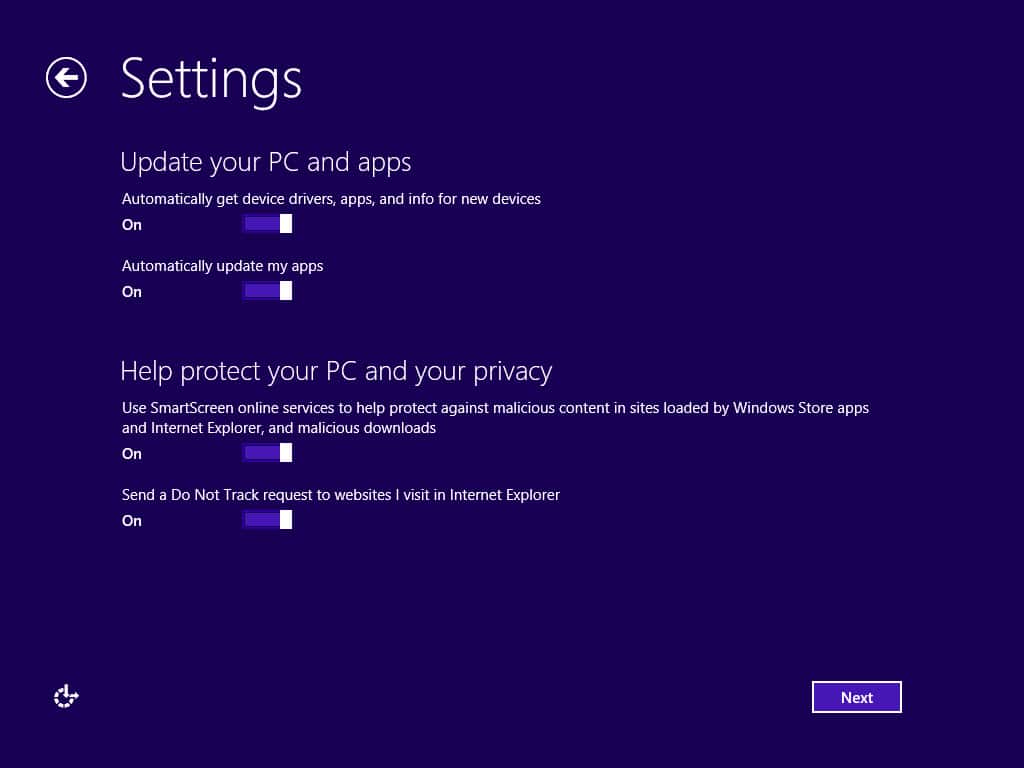The height and width of the screenshot is (768, 1024).
Task: Click the Settings page title
Action: [211, 79]
